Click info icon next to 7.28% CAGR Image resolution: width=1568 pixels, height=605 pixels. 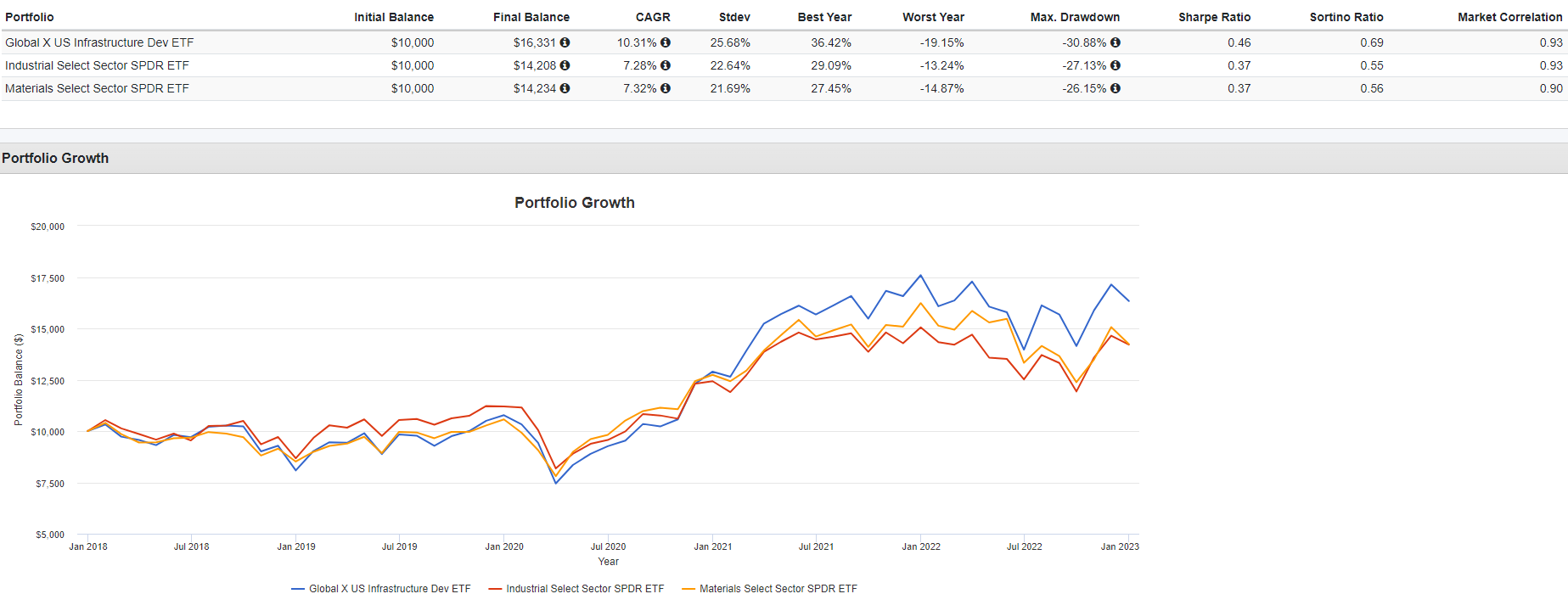coord(666,65)
